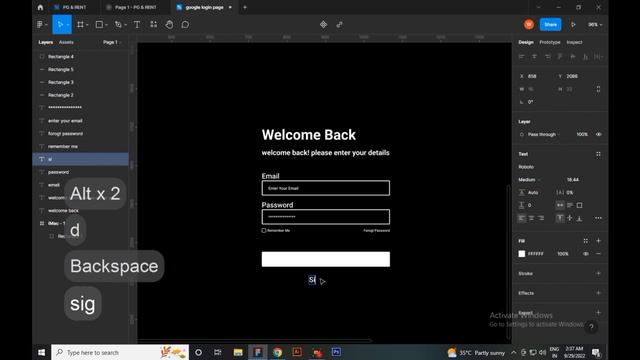Click the Enter Your Email field on canvas
Viewport: 640px width, 360px height.
326,188
